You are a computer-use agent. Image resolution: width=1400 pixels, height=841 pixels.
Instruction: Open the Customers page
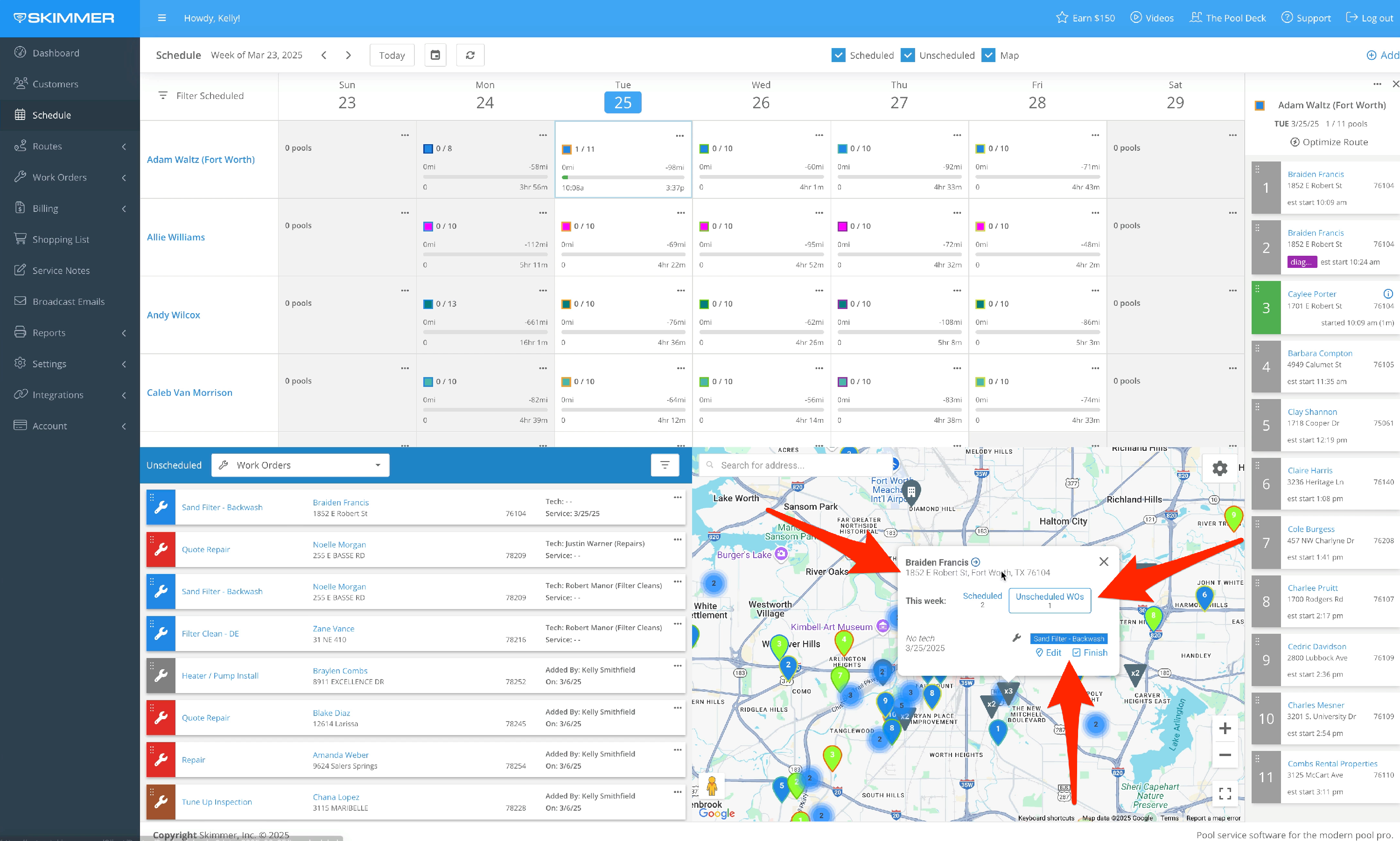coord(55,84)
